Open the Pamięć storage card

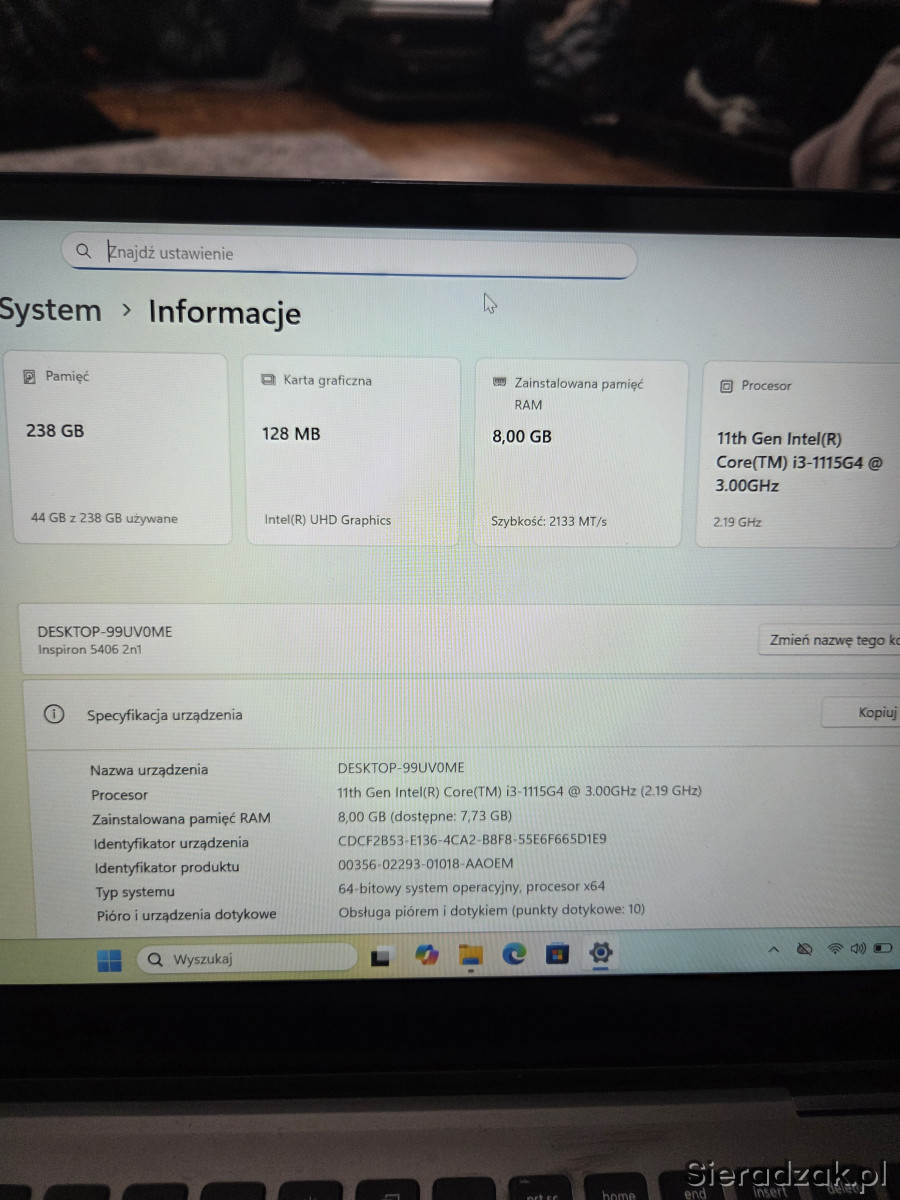pos(121,447)
